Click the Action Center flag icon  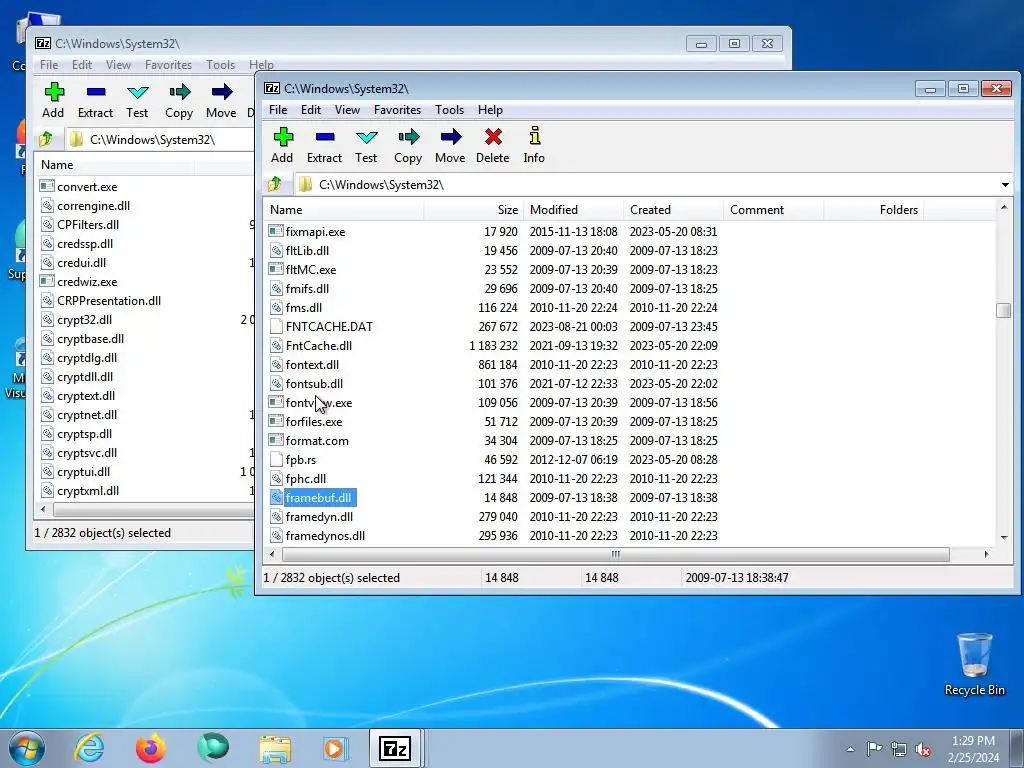874,748
